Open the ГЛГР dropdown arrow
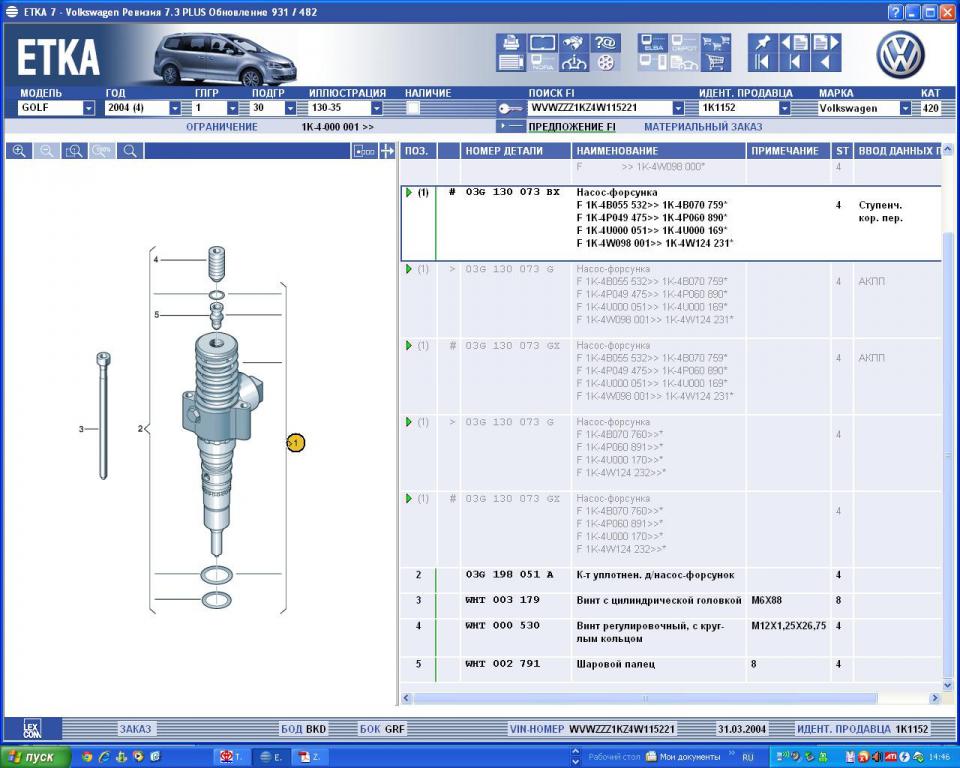This screenshot has height=768, width=960. pos(233,108)
